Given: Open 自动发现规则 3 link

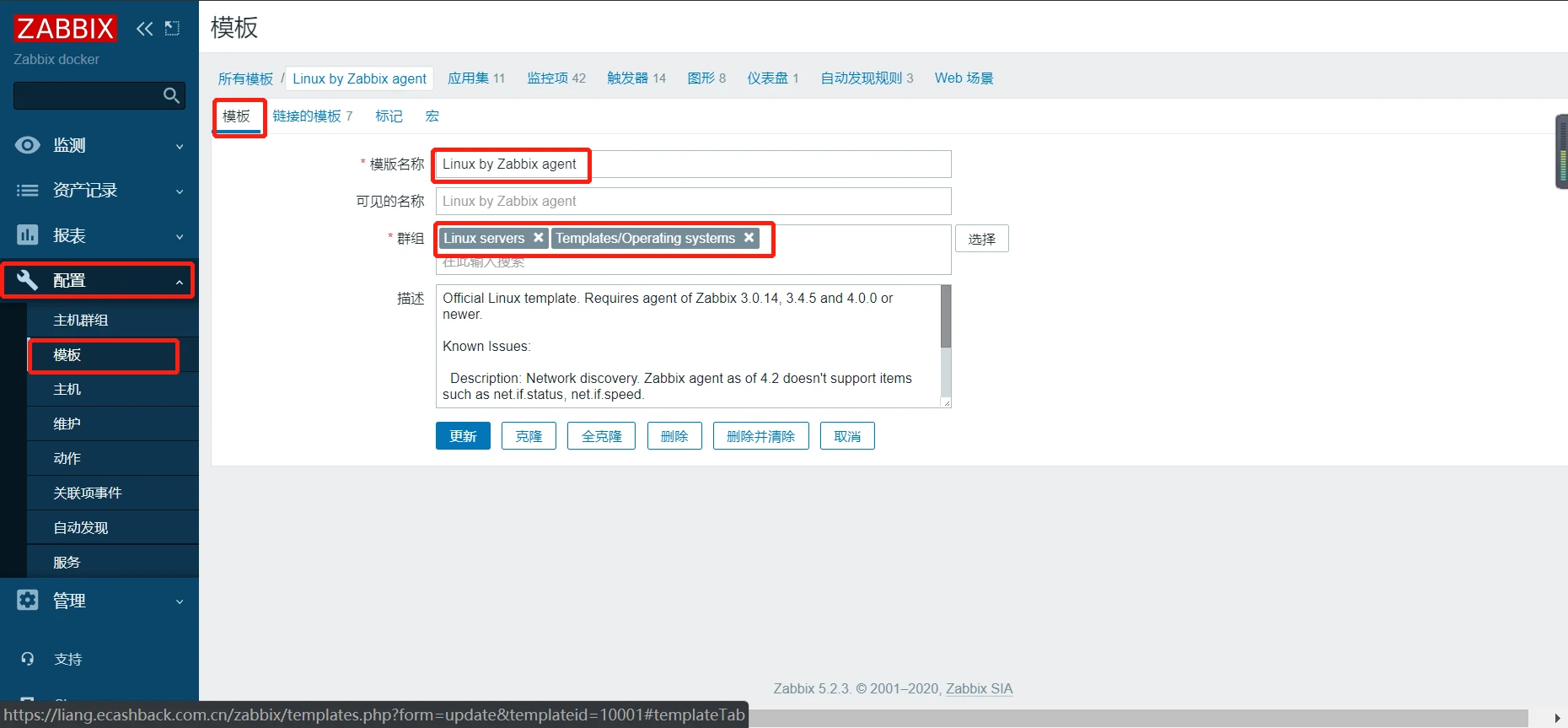Looking at the screenshot, I should point(867,78).
